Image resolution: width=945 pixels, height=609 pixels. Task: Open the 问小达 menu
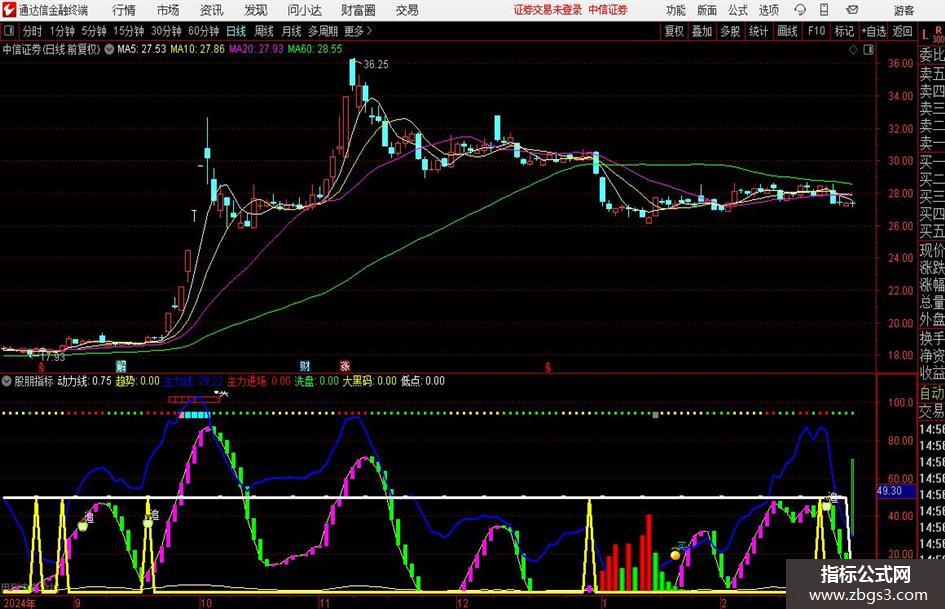coord(304,10)
